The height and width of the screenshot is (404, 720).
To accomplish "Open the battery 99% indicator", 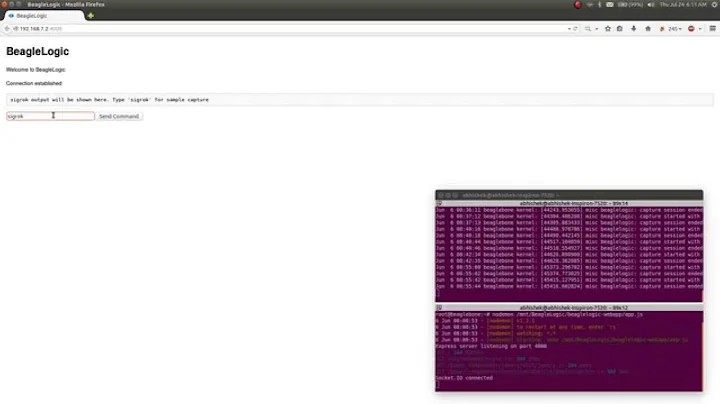I will click(x=630, y=5).
